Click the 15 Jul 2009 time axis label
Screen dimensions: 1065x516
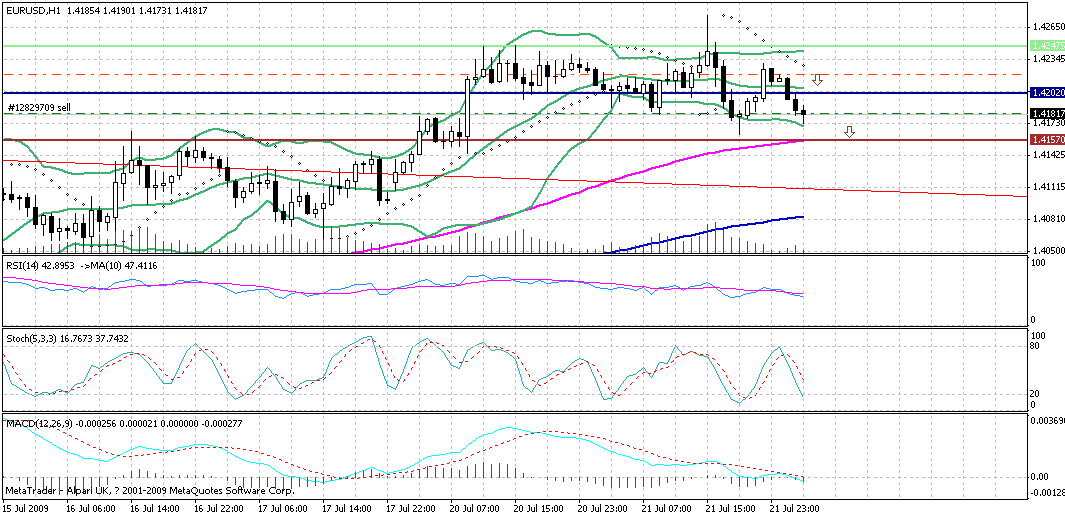click(x=23, y=508)
